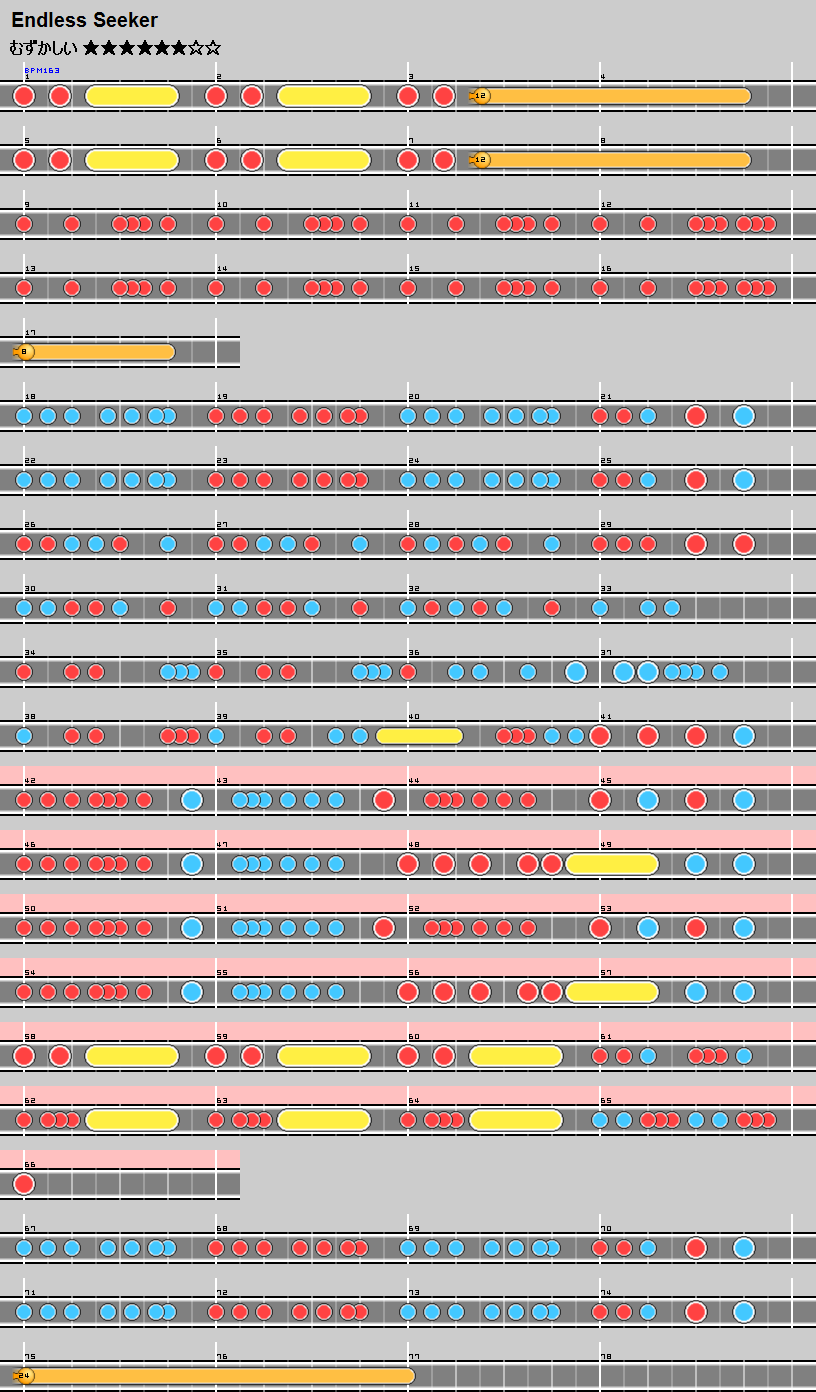
Task: Click the yellow drumroll ending in measure 40
Action: click(419, 736)
